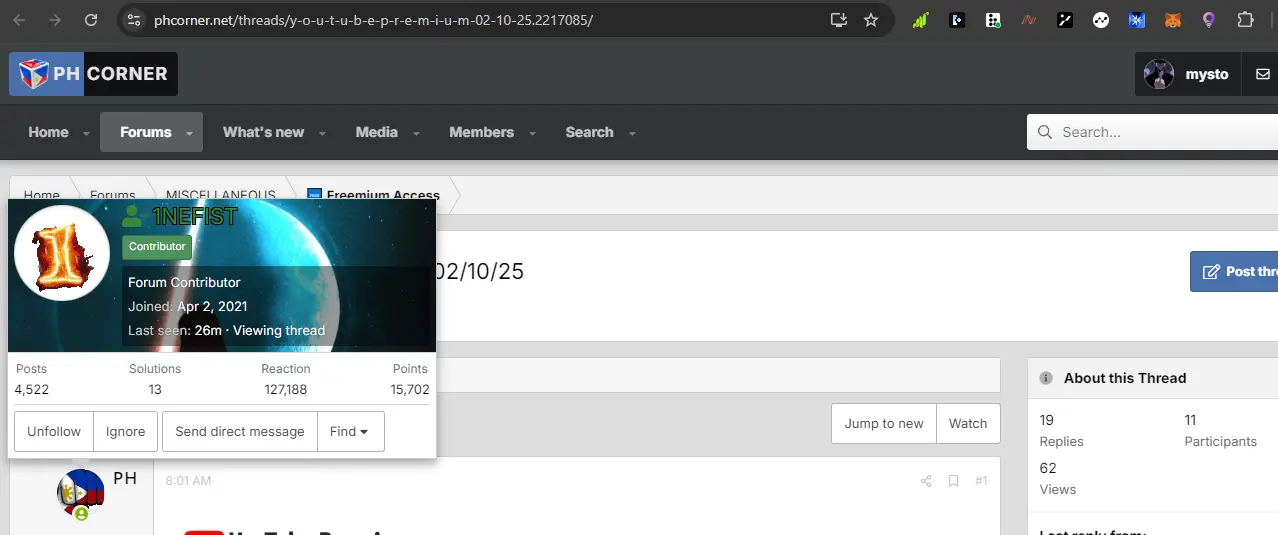
Task: Go back to the previous page
Action: point(19,20)
